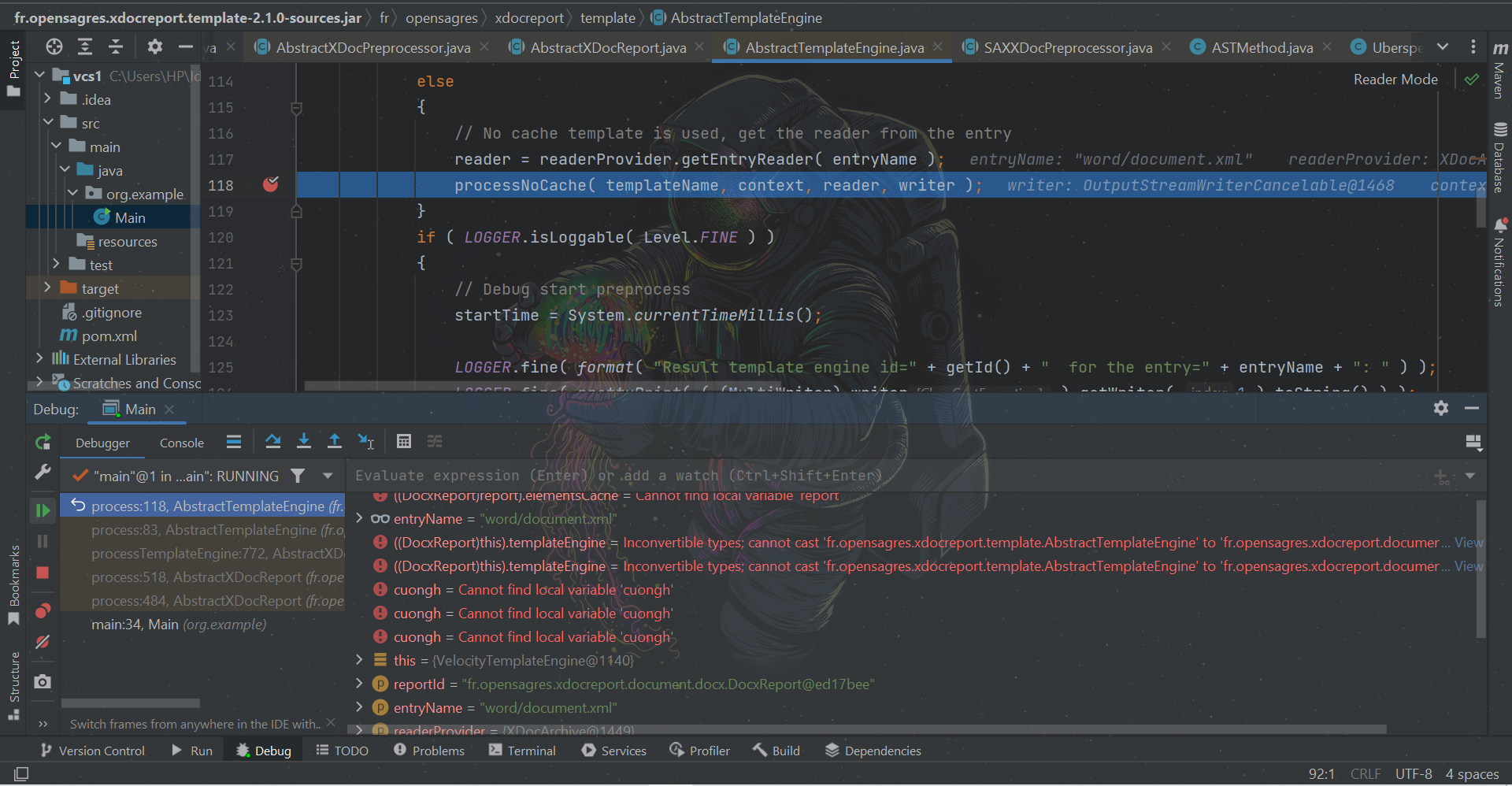The width and height of the screenshot is (1512, 786).
Task: Expand the .idea folder
Action: pyautogui.click(x=47, y=99)
